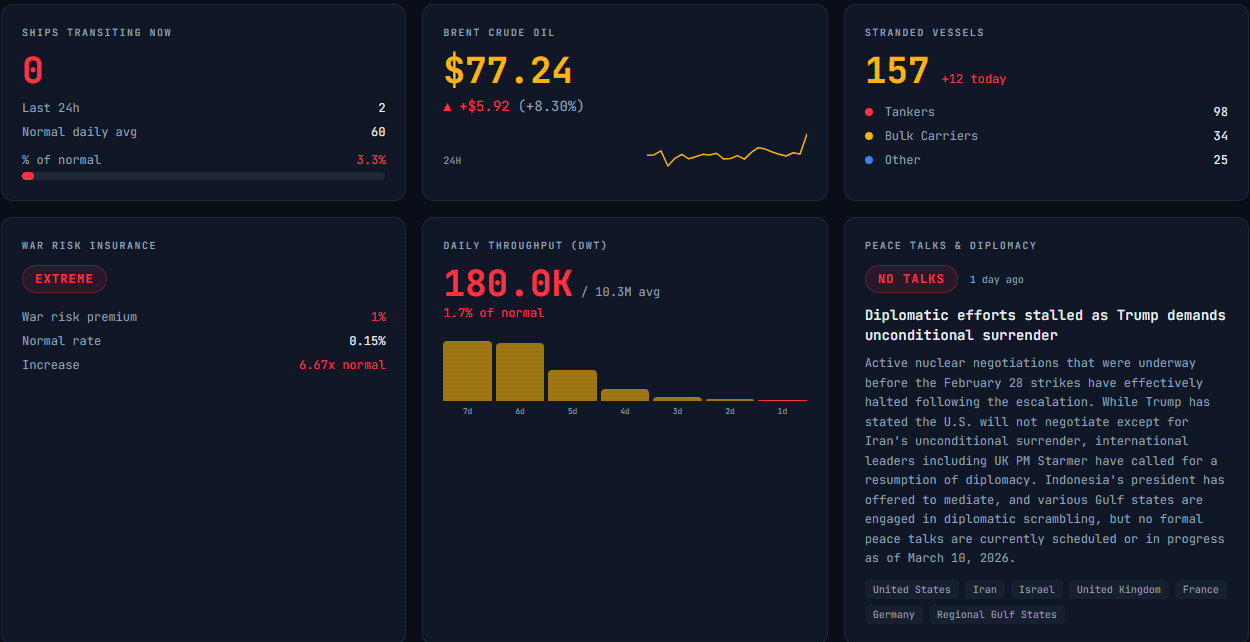Image resolution: width=1250 pixels, height=642 pixels.
Task: Click the United Kingdom tag
Action: tap(1119, 590)
